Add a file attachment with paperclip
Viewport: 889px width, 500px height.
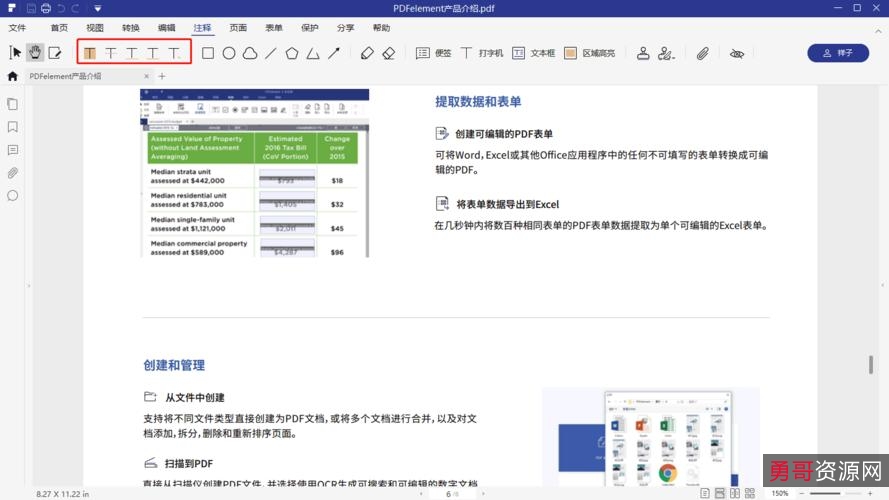click(x=702, y=53)
